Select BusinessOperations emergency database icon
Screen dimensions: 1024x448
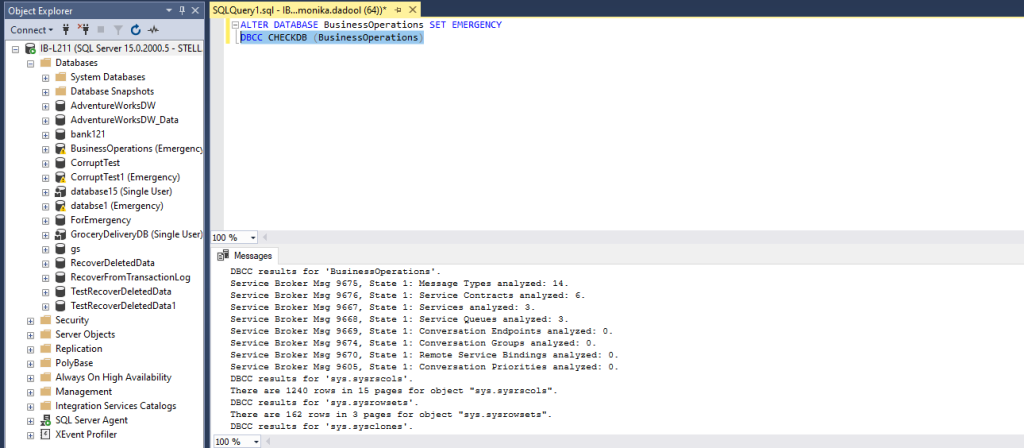60,149
